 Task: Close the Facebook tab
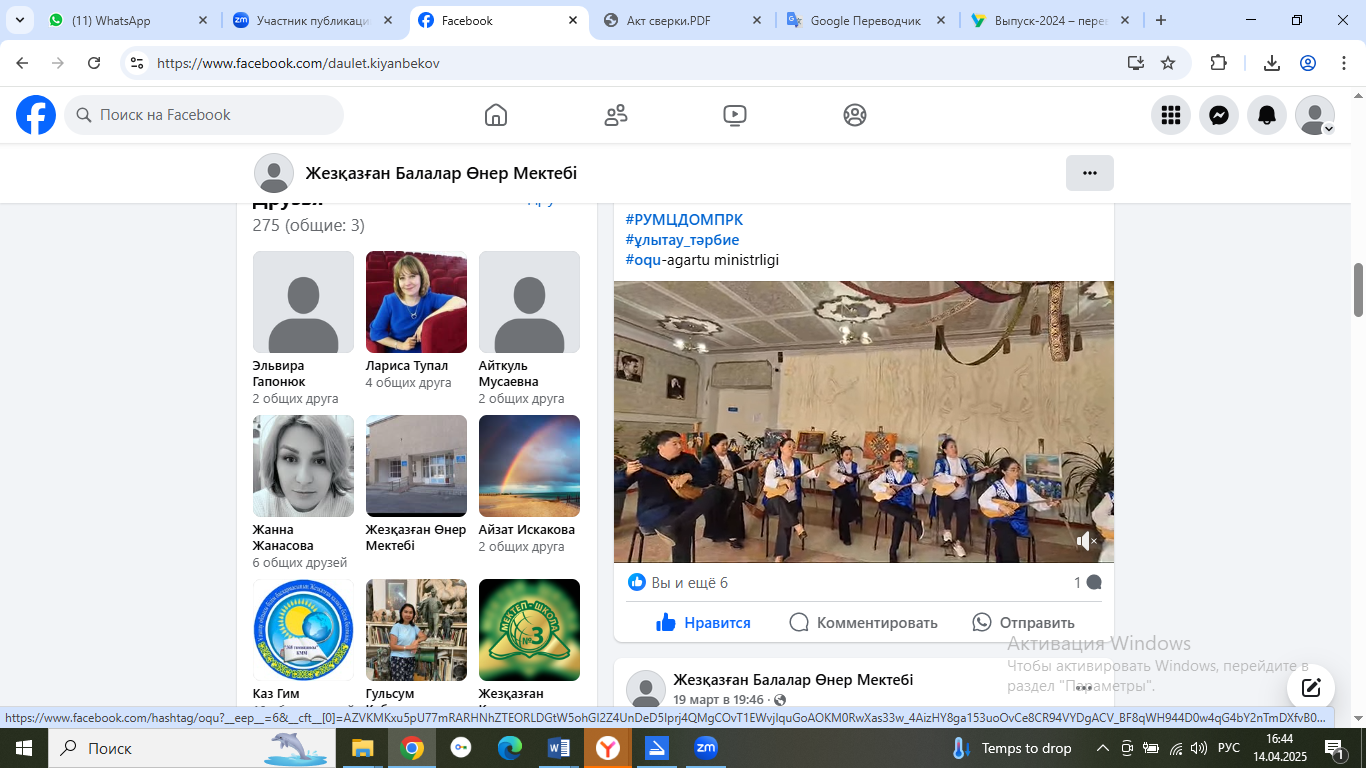(x=573, y=20)
